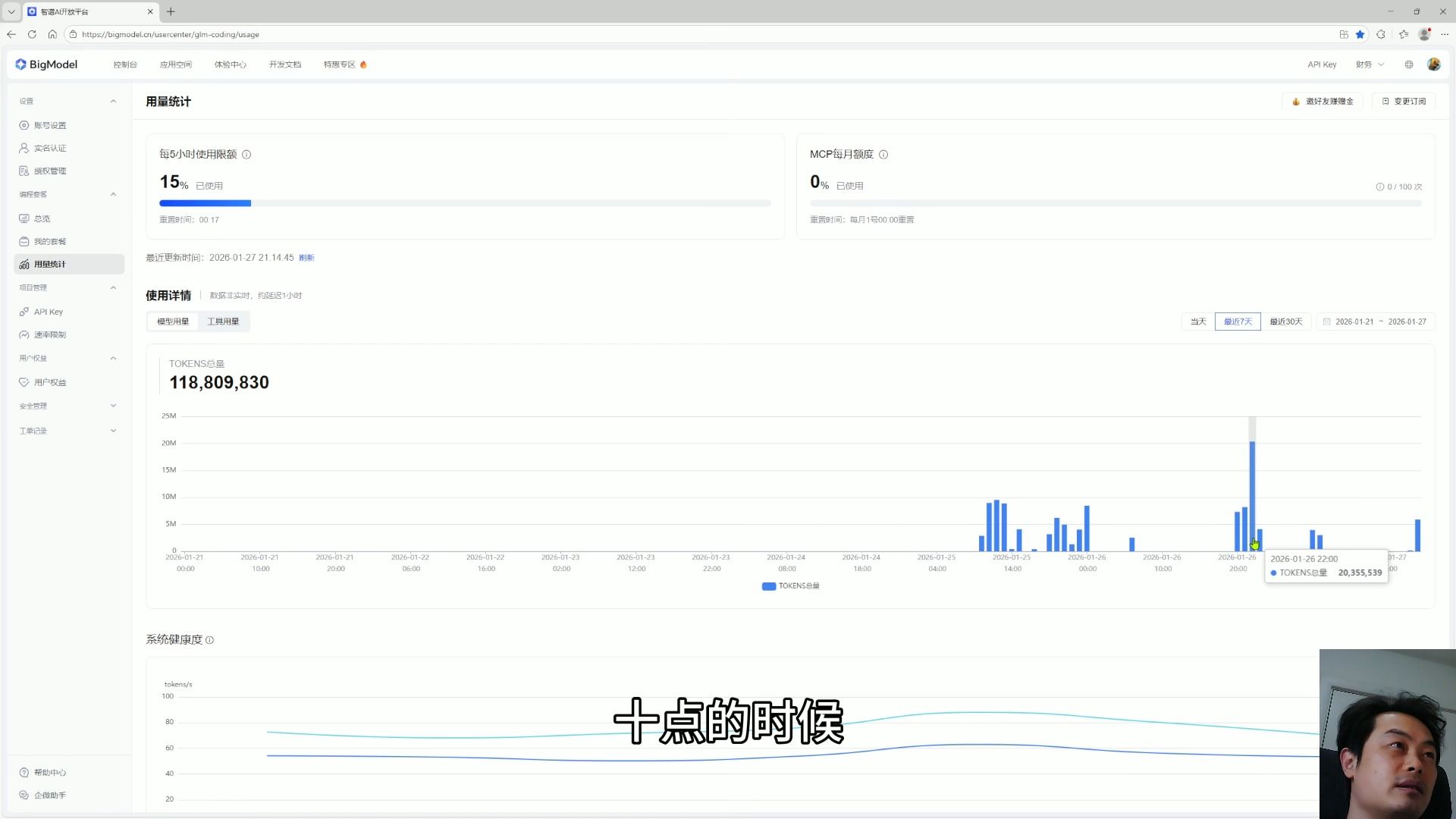
Task: Click 变更订阅 button
Action: pyautogui.click(x=1404, y=102)
